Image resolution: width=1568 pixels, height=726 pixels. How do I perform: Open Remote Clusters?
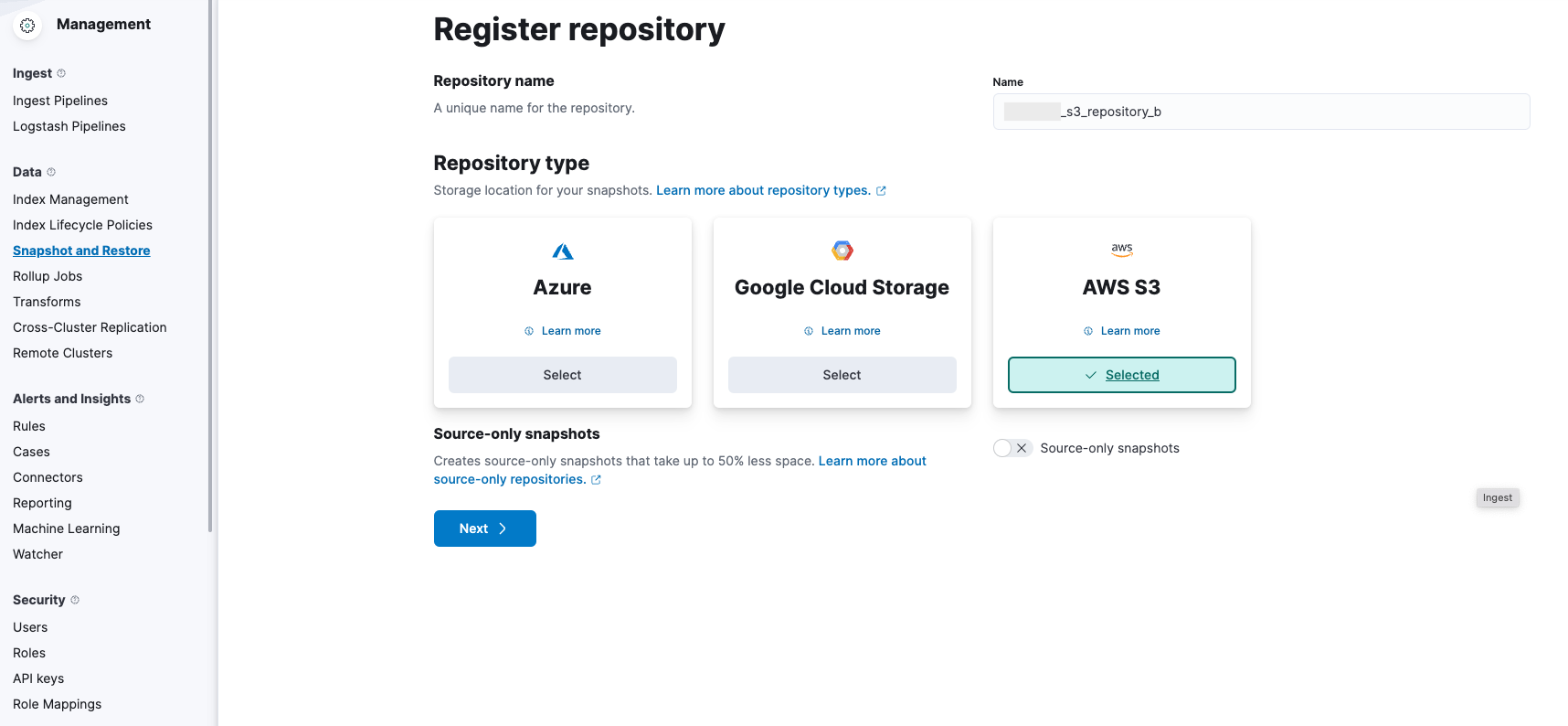point(63,353)
